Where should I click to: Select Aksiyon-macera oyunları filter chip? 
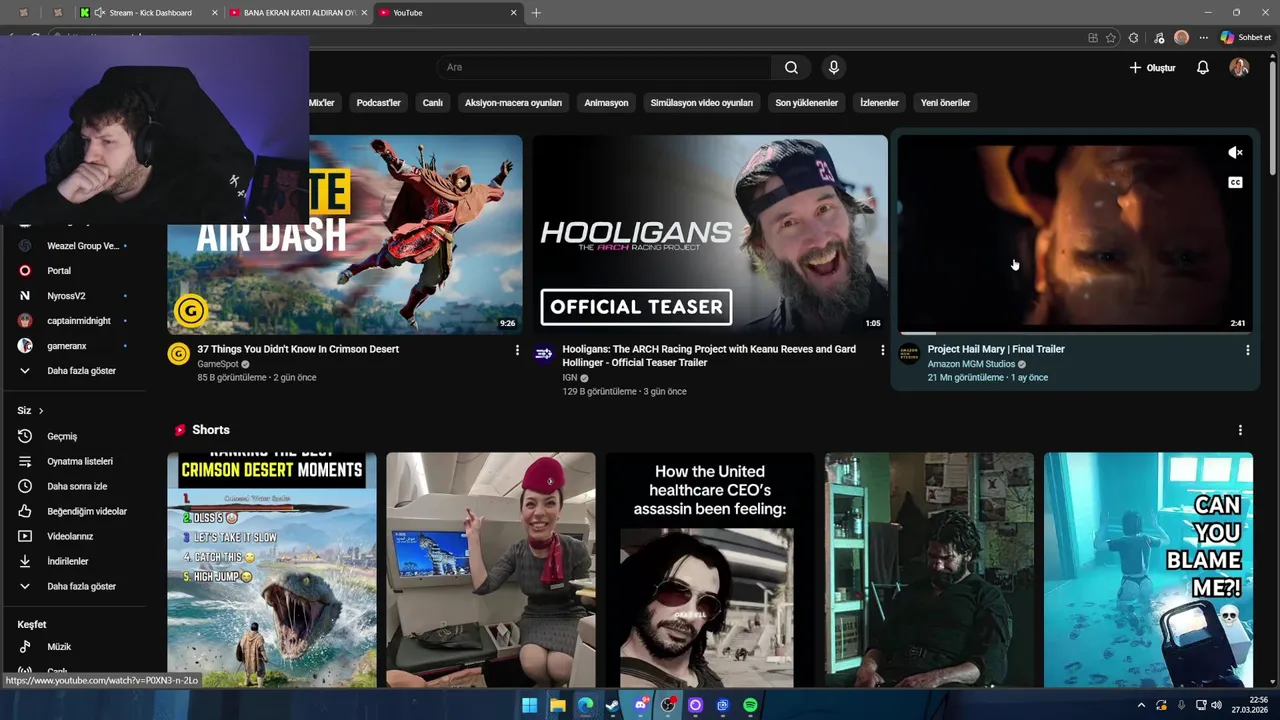(513, 102)
